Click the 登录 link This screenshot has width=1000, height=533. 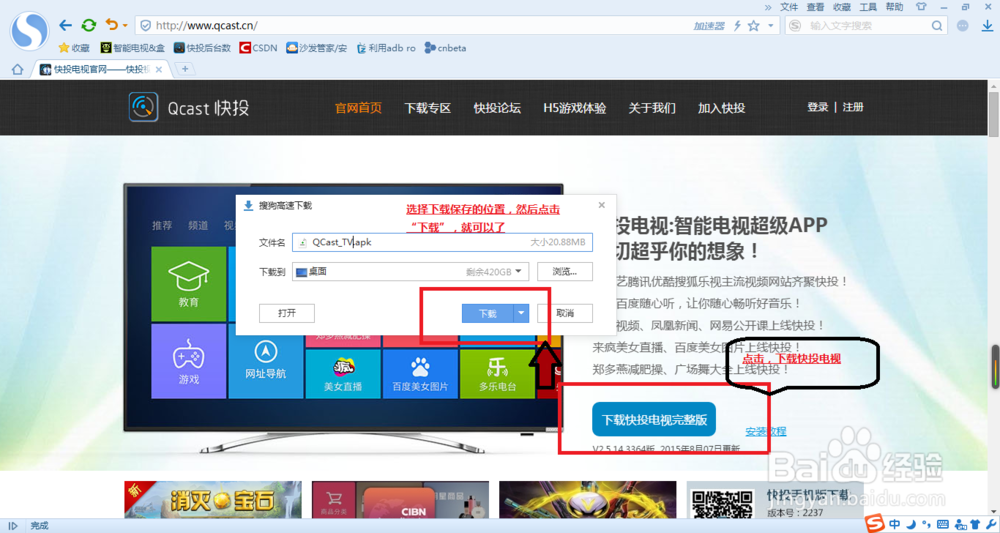(x=818, y=107)
